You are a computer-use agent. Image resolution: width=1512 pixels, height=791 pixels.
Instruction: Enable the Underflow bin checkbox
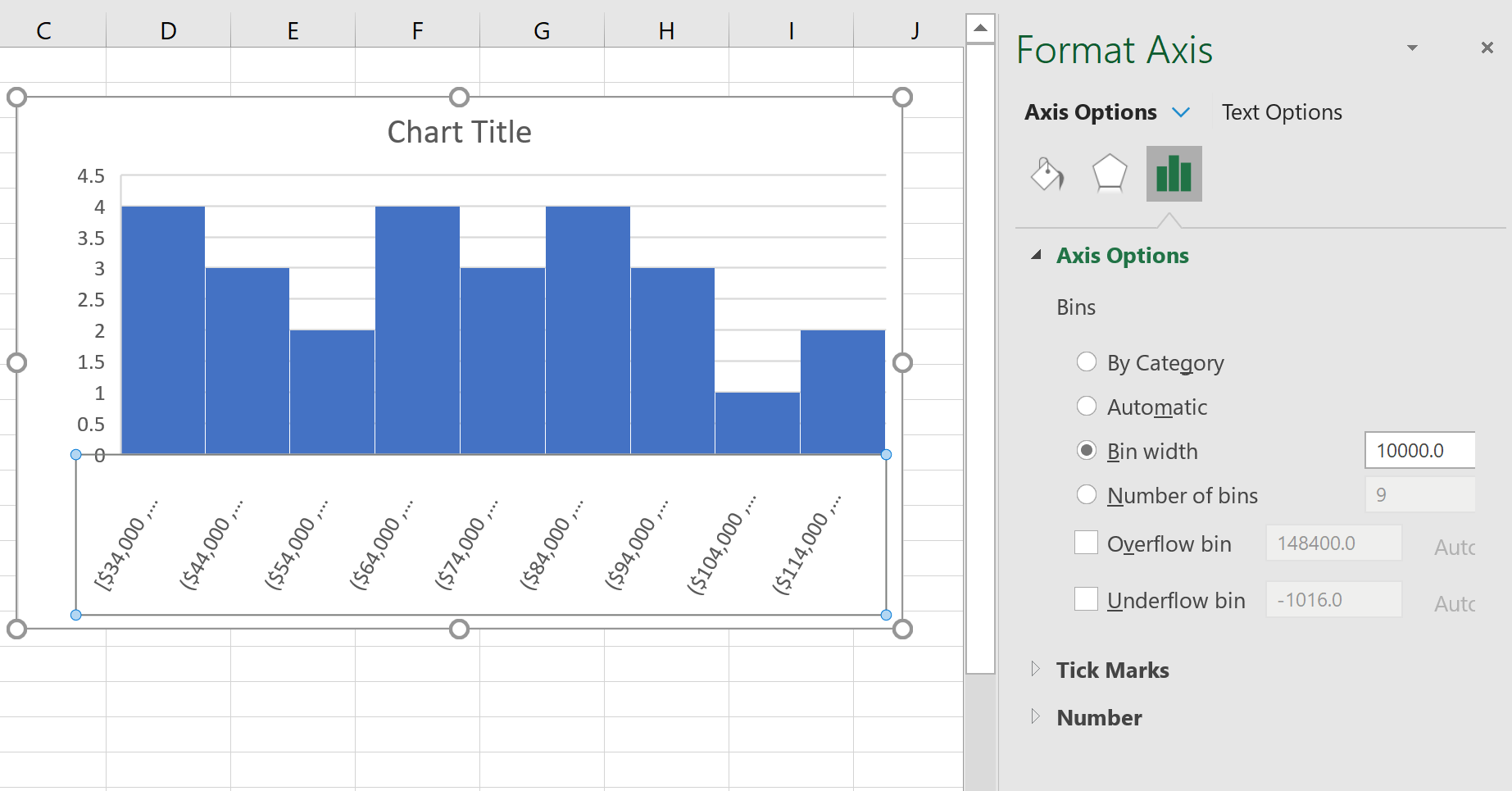tap(1086, 599)
